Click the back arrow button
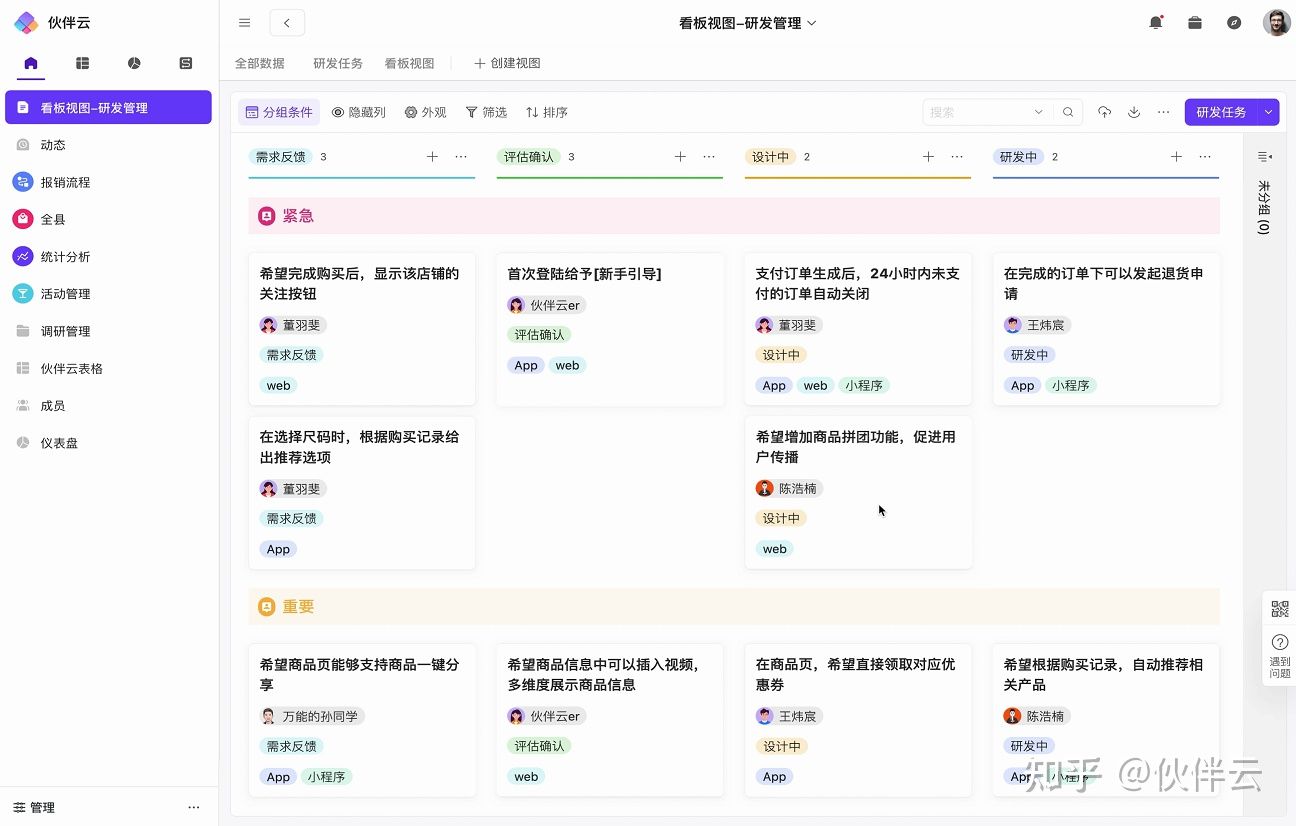 [287, 23]
